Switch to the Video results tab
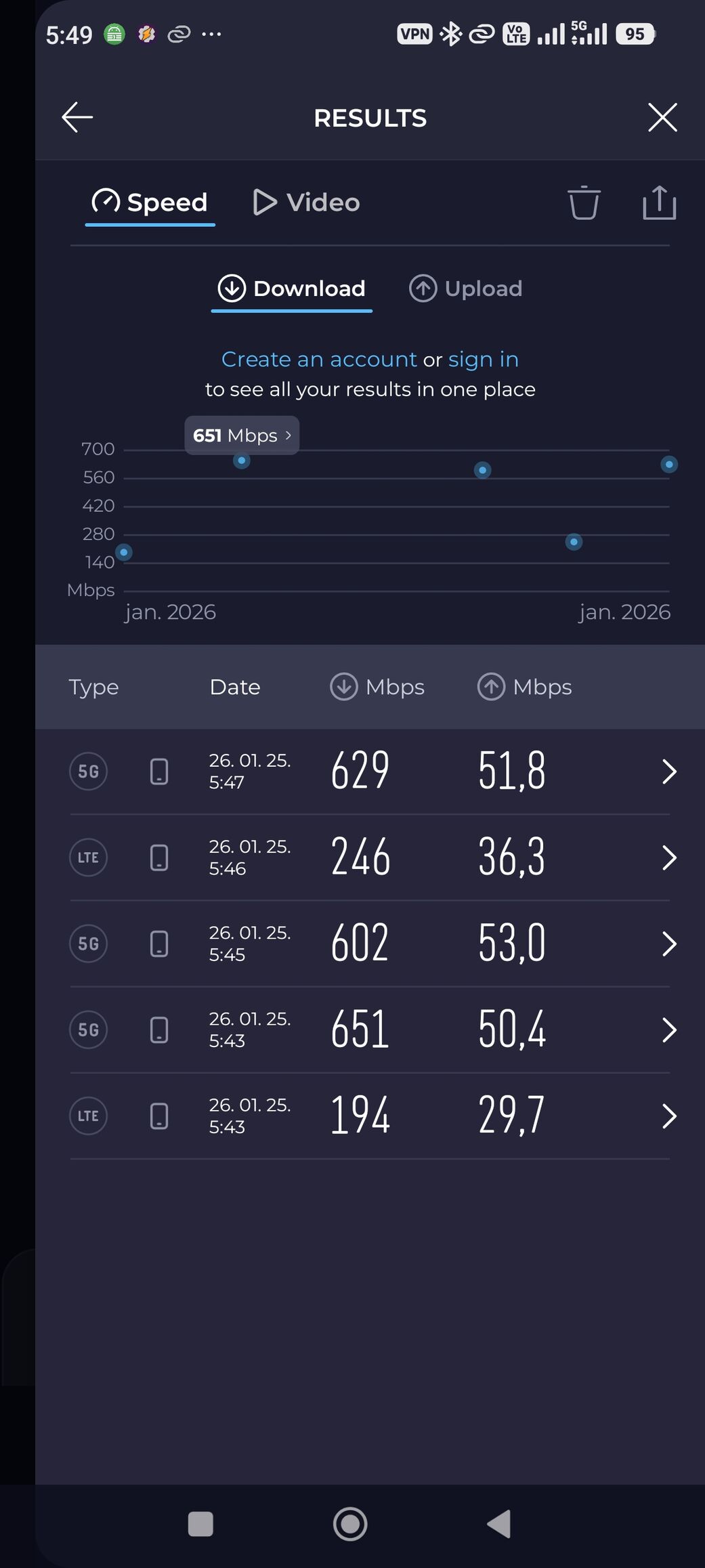The image size is (705, 1568). point(306,203)
